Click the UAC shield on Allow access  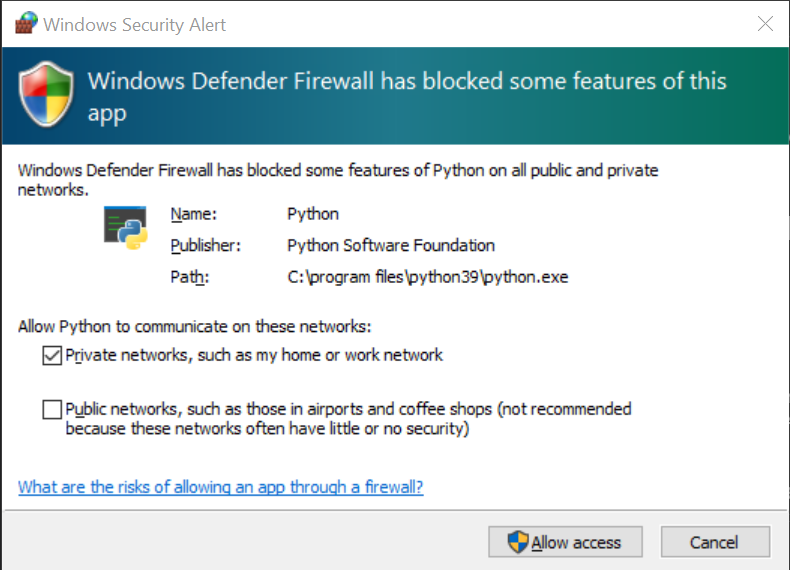pos(517,542)
